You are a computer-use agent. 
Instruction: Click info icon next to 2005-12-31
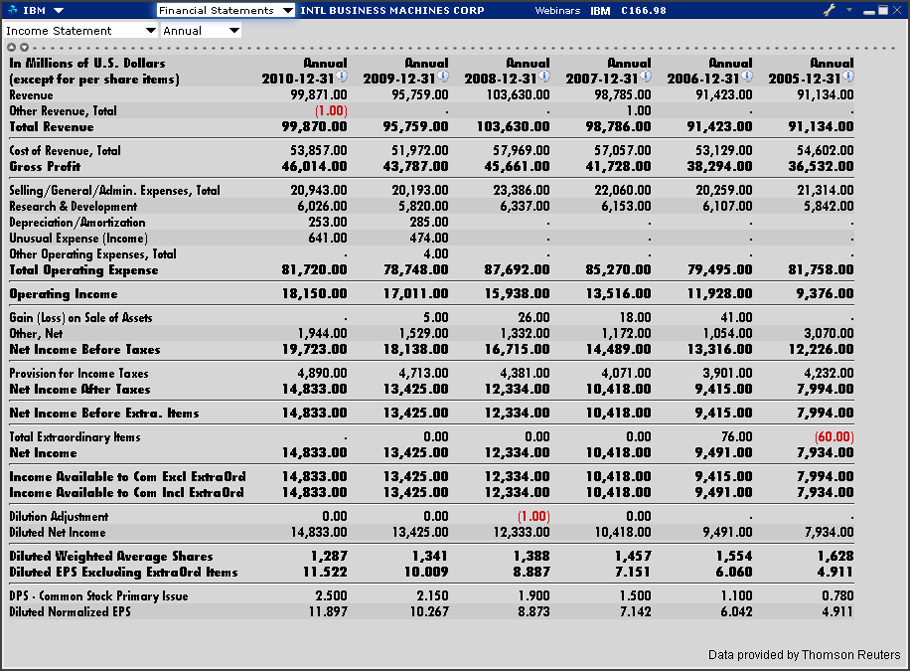tap(848, 76)
